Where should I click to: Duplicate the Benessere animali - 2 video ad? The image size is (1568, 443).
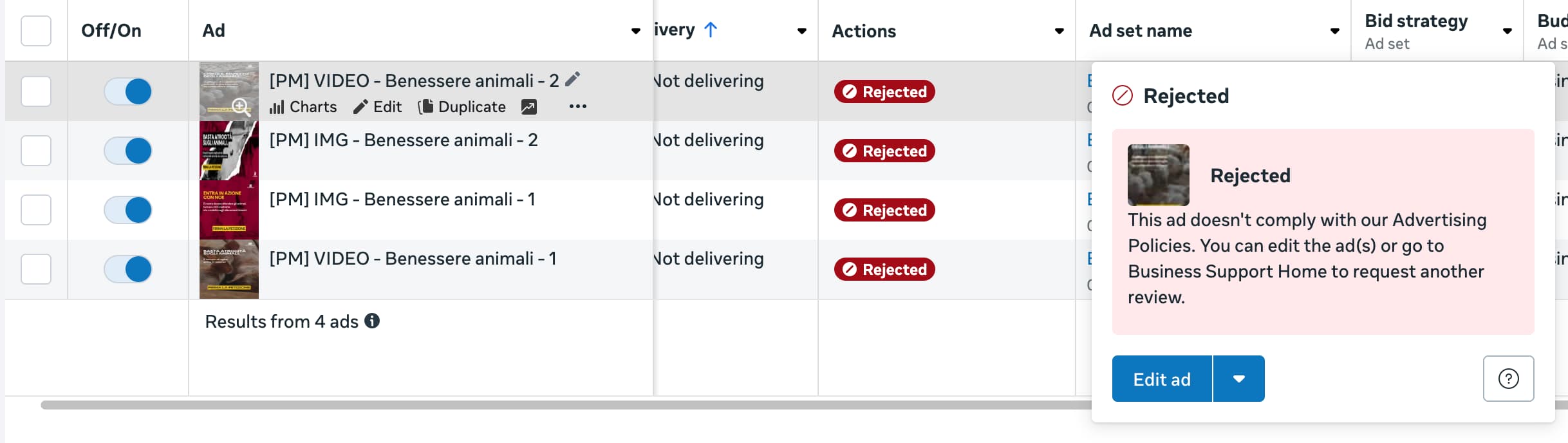[462, 107]
